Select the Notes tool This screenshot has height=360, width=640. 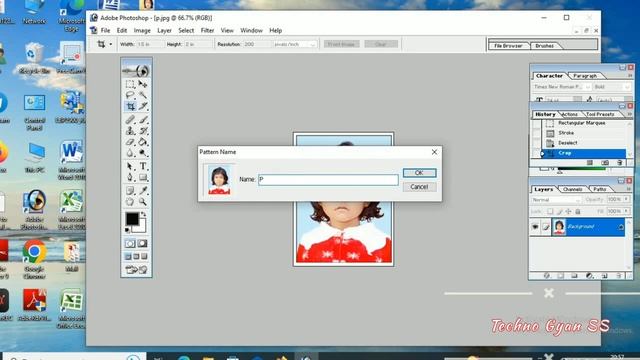130,190
